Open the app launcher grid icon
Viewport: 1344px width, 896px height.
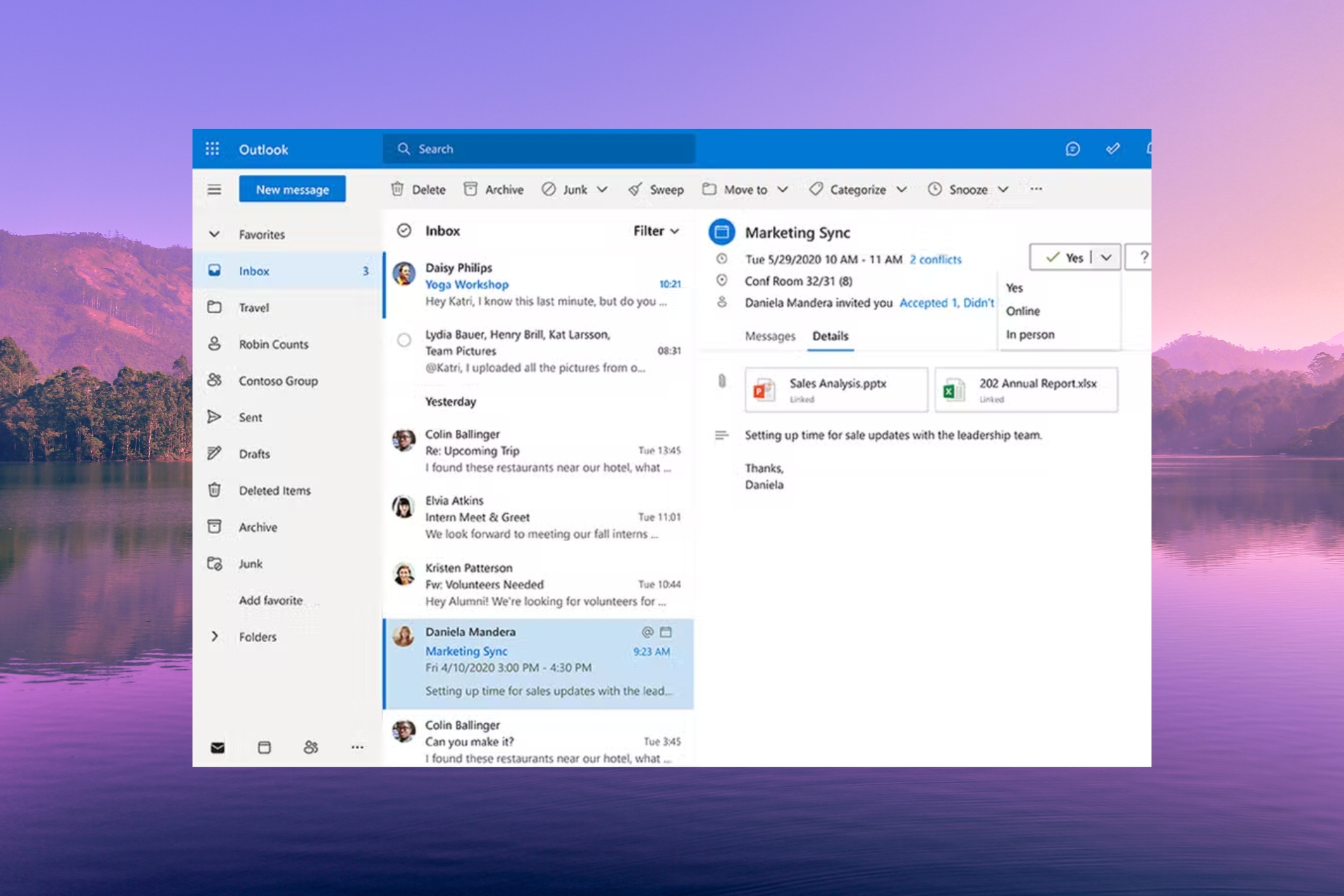(x=212, y=149)
